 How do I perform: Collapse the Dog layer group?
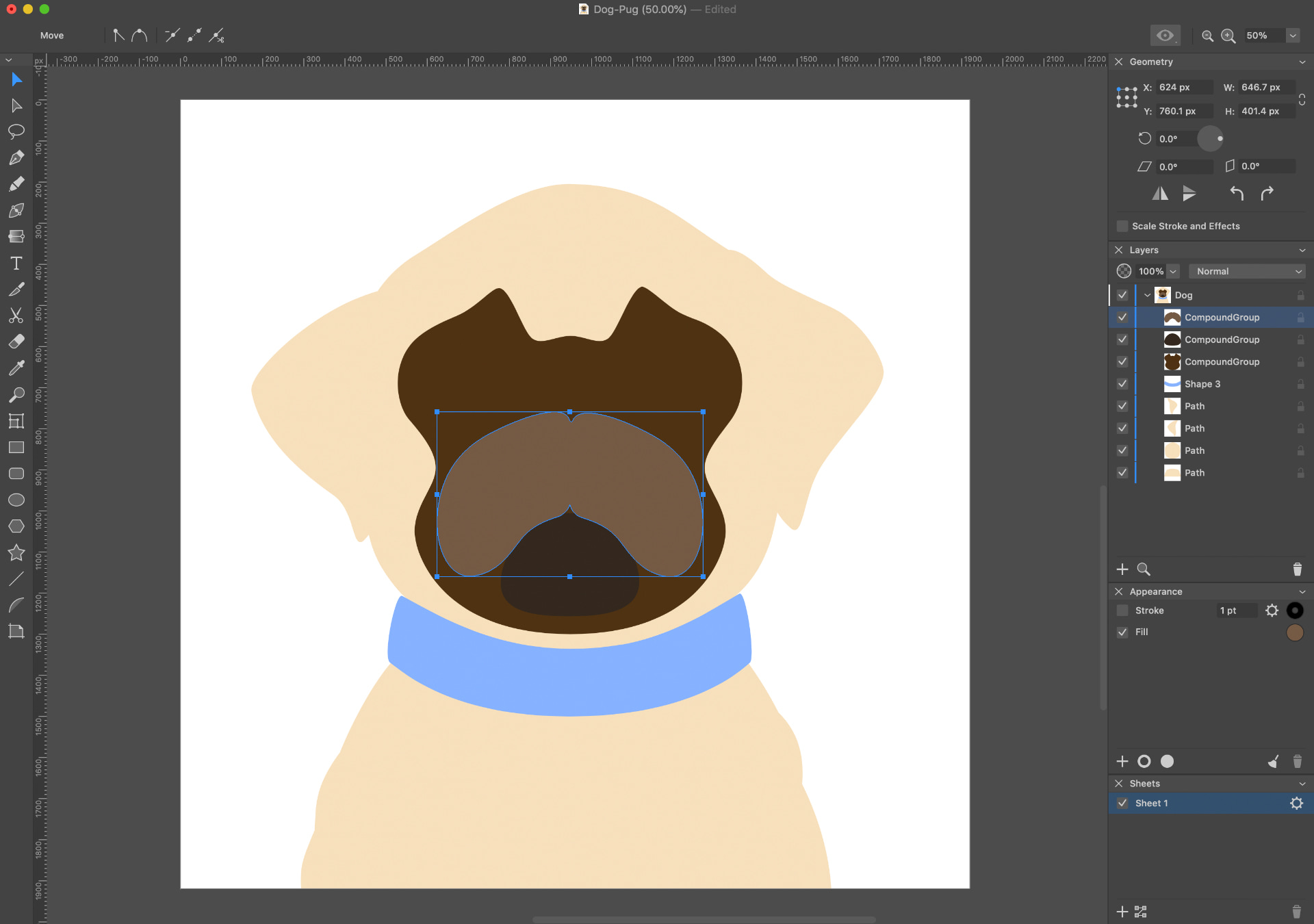(x=1148, y=296)
